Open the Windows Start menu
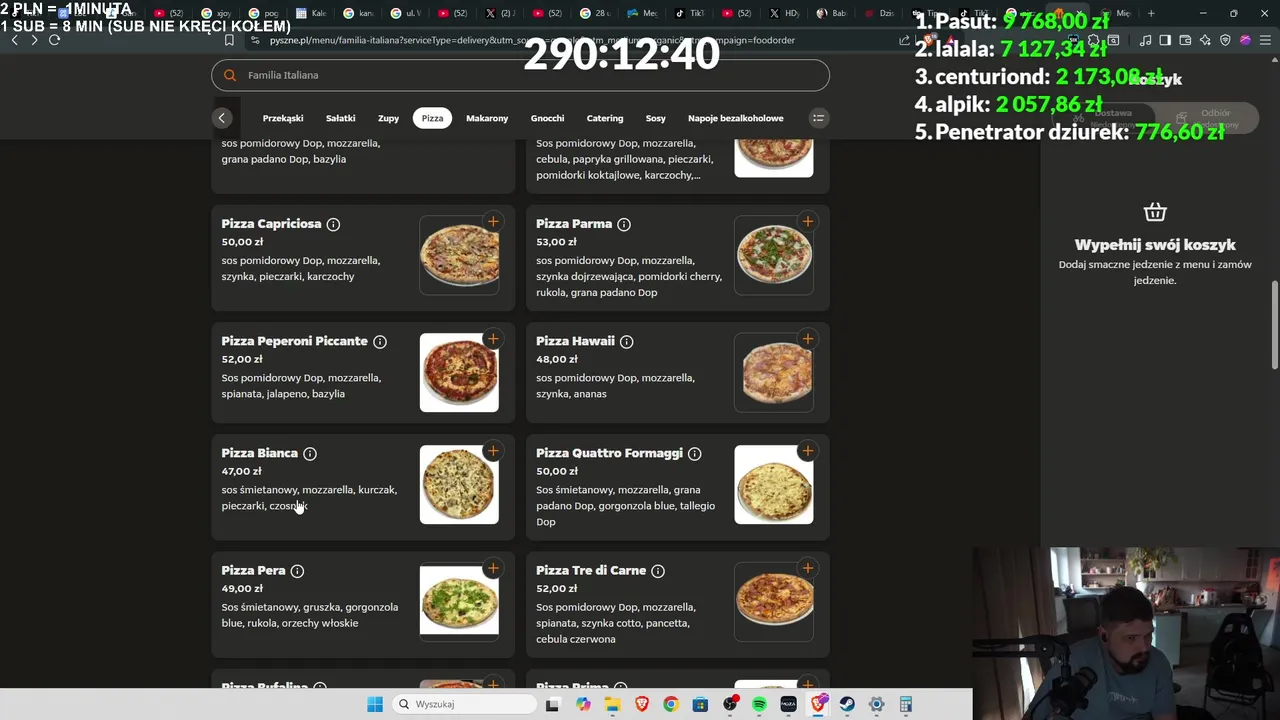Screen dimensions: 1280x720 375,704
